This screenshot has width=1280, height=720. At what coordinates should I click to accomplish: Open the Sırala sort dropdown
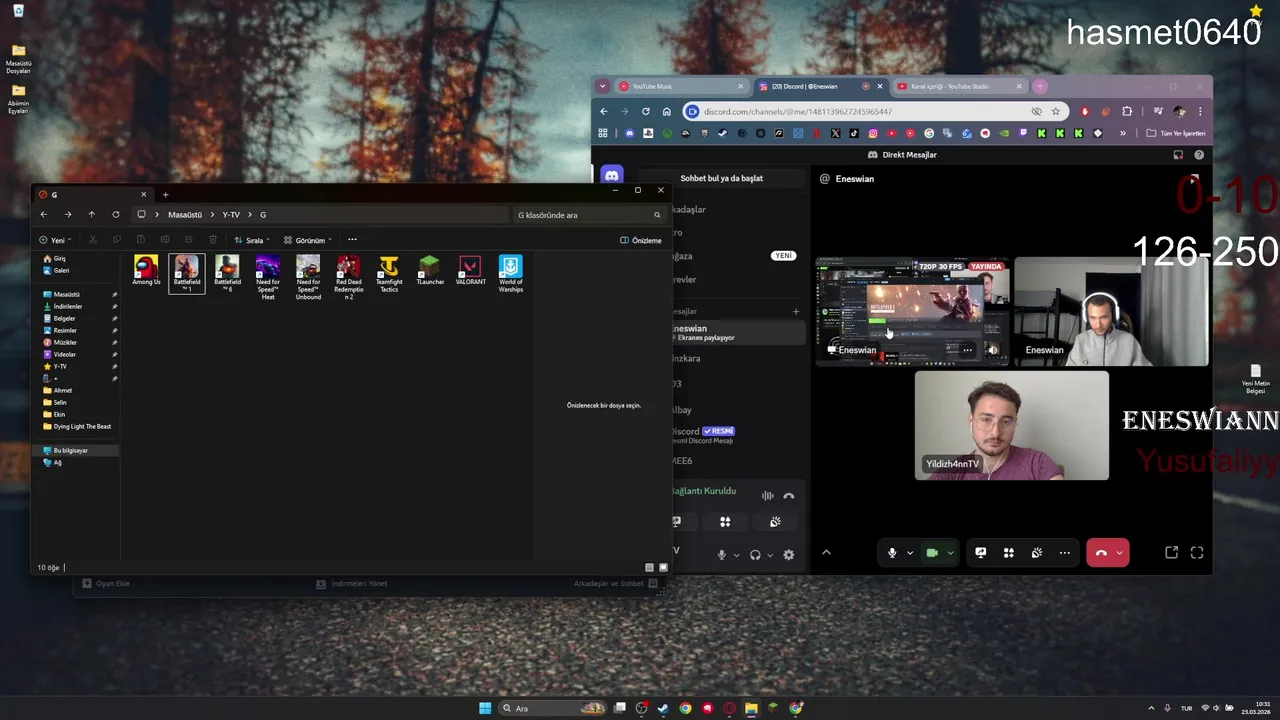252,240
